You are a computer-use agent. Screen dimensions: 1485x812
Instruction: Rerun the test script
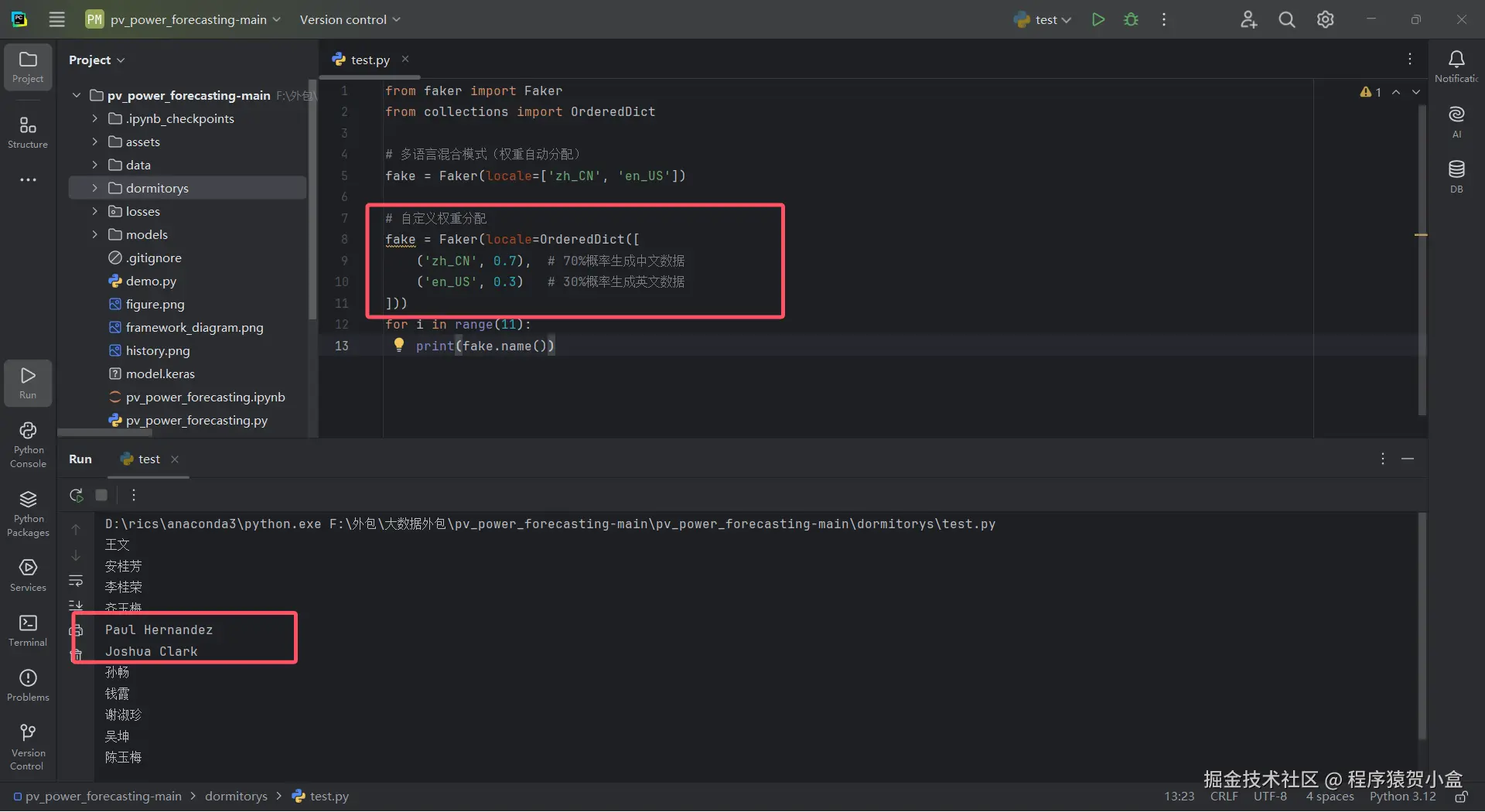[76, 495]
